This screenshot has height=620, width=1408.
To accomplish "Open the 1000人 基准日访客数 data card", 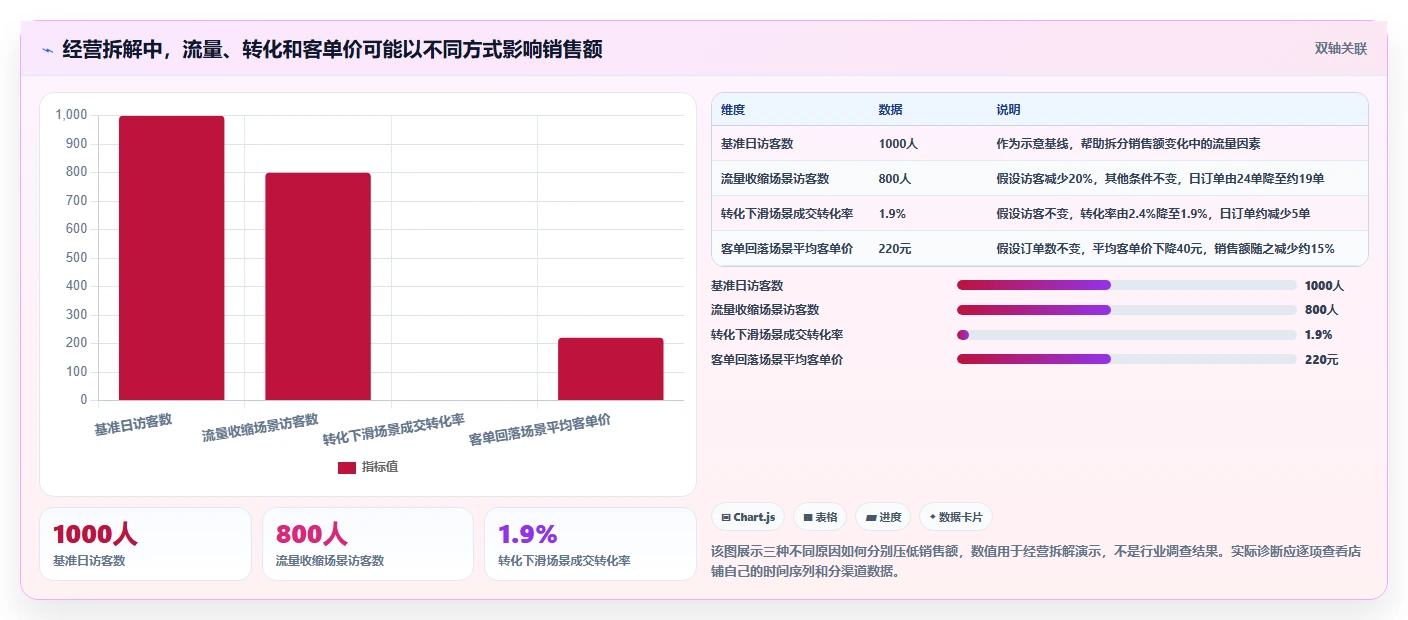I will coord(145,544).
